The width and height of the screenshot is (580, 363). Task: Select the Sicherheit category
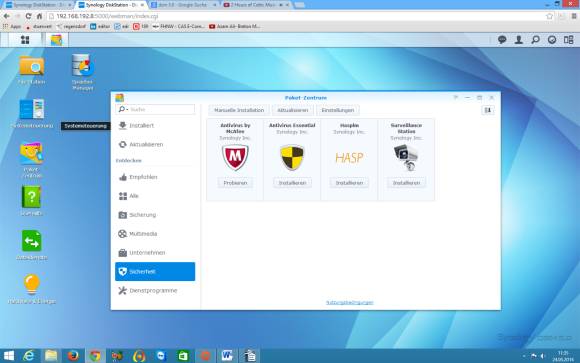(x=155, y=272)
